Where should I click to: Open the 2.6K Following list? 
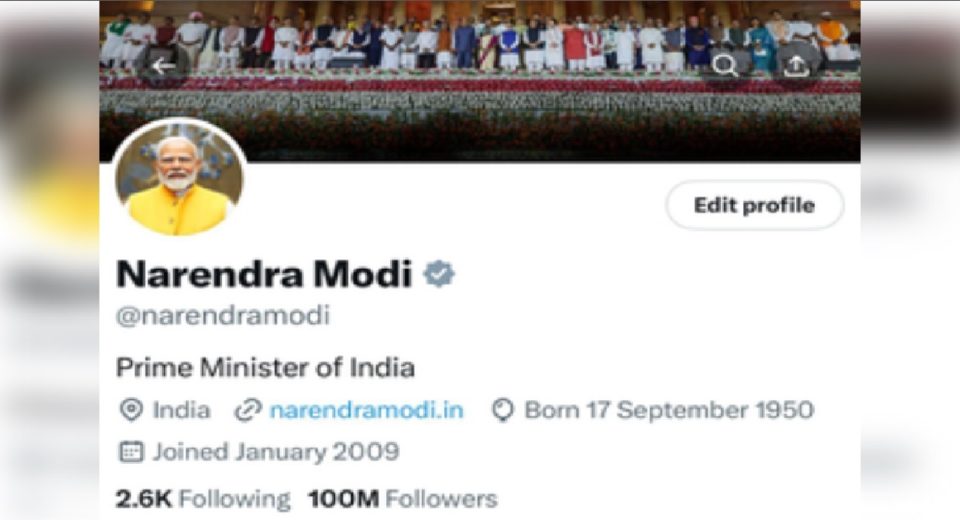[203, 499]
